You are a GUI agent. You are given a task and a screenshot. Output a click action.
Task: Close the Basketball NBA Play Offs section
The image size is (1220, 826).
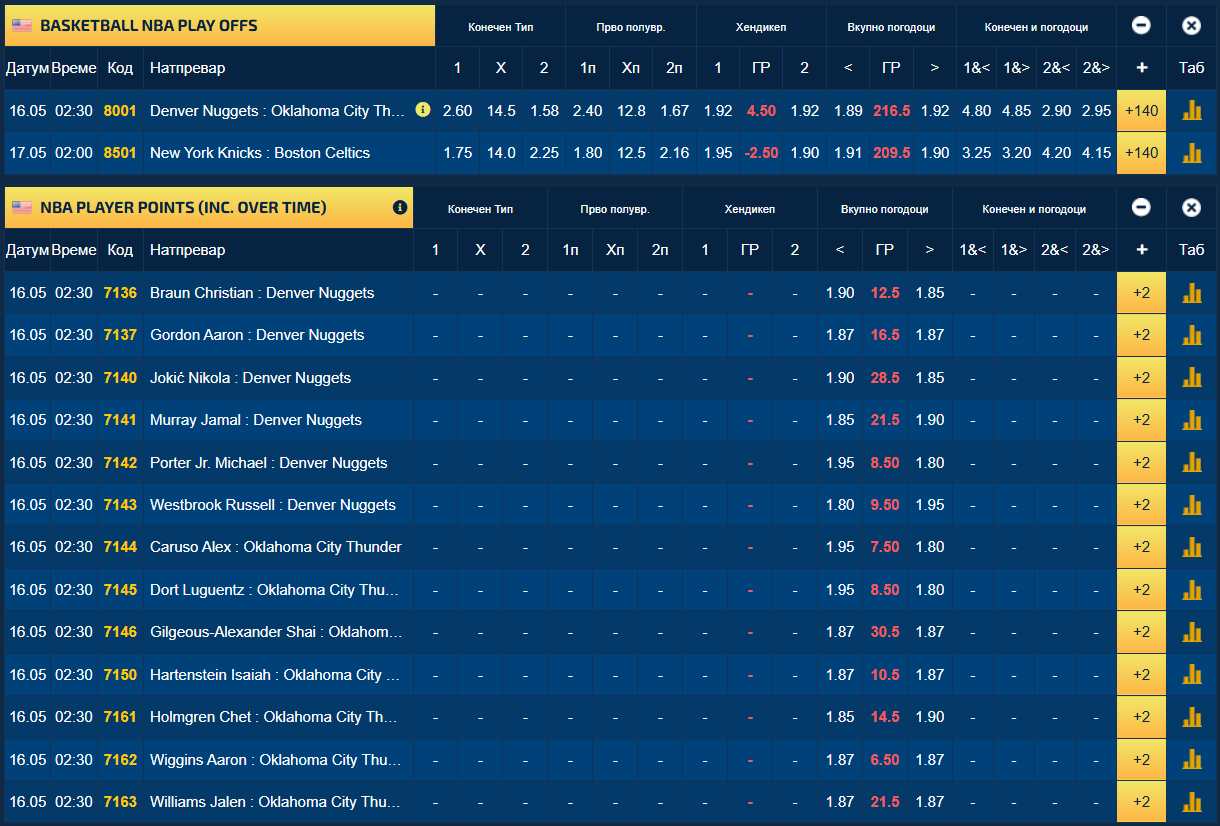coord(1191,26)
